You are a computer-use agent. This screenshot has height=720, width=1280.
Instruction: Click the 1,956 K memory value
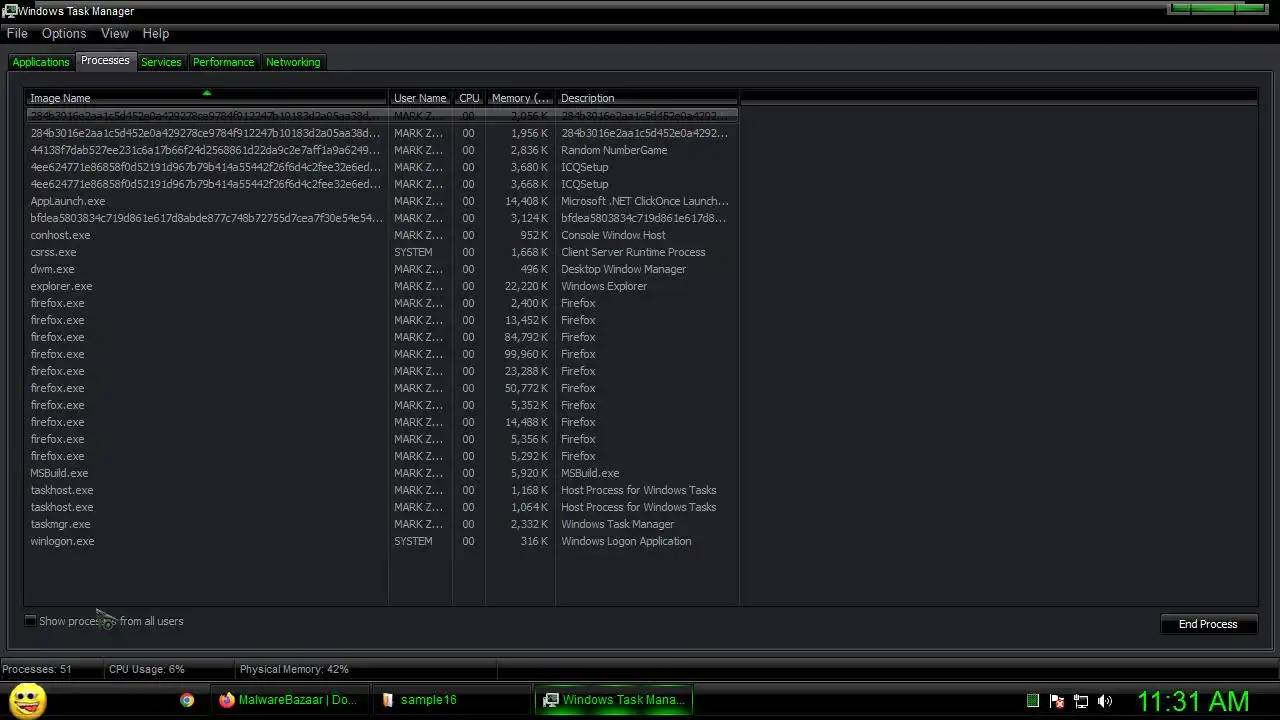pyautogui.click(x=529, y=133)
